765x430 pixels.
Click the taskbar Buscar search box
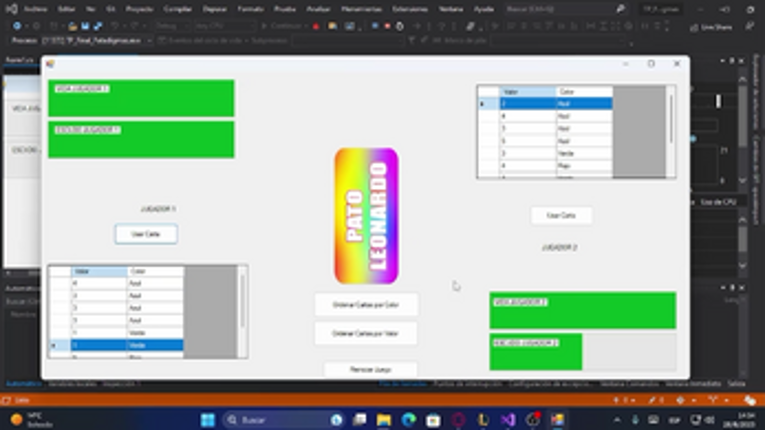[284, 420]
